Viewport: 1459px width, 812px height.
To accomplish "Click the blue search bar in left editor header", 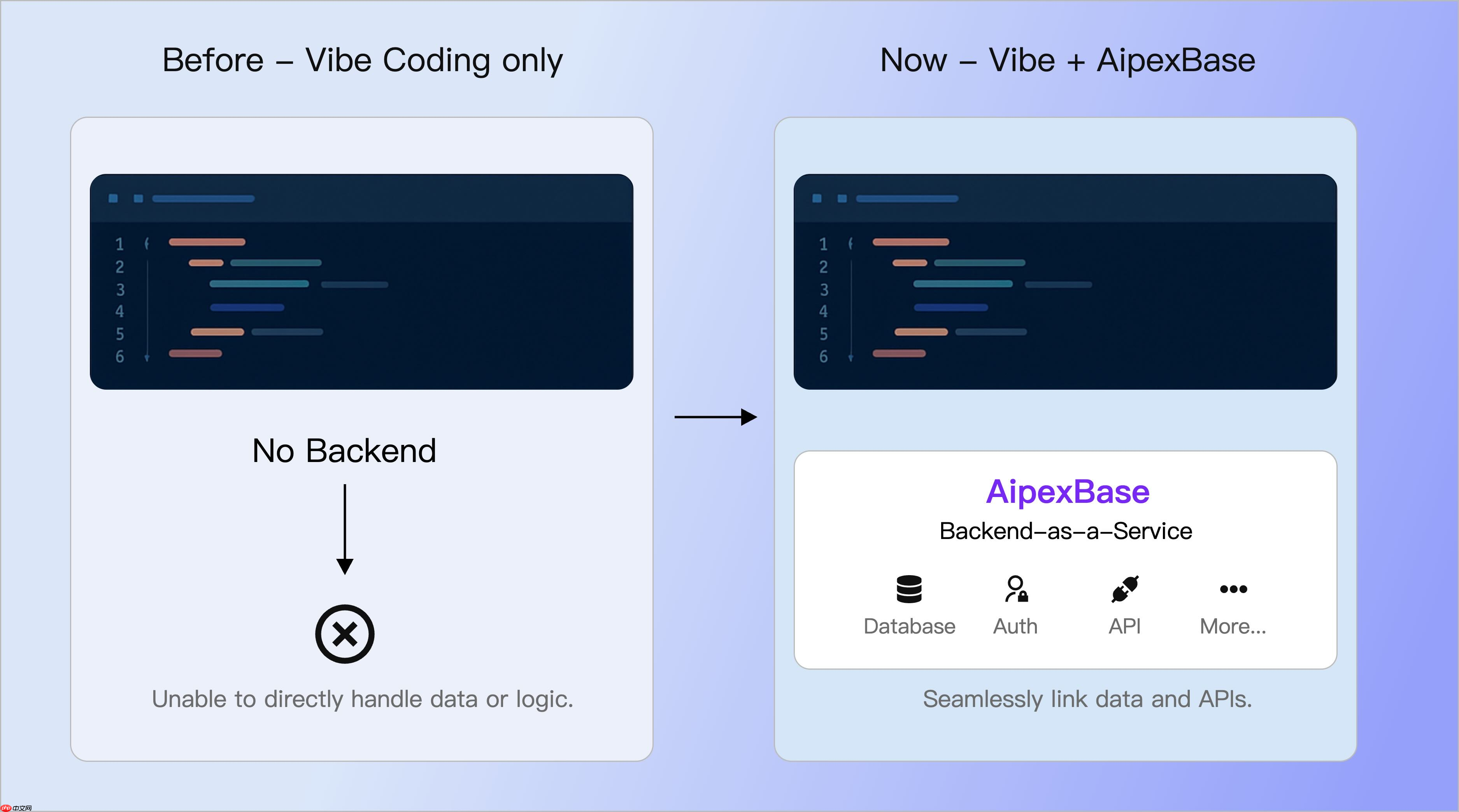I will pos(203,199).
